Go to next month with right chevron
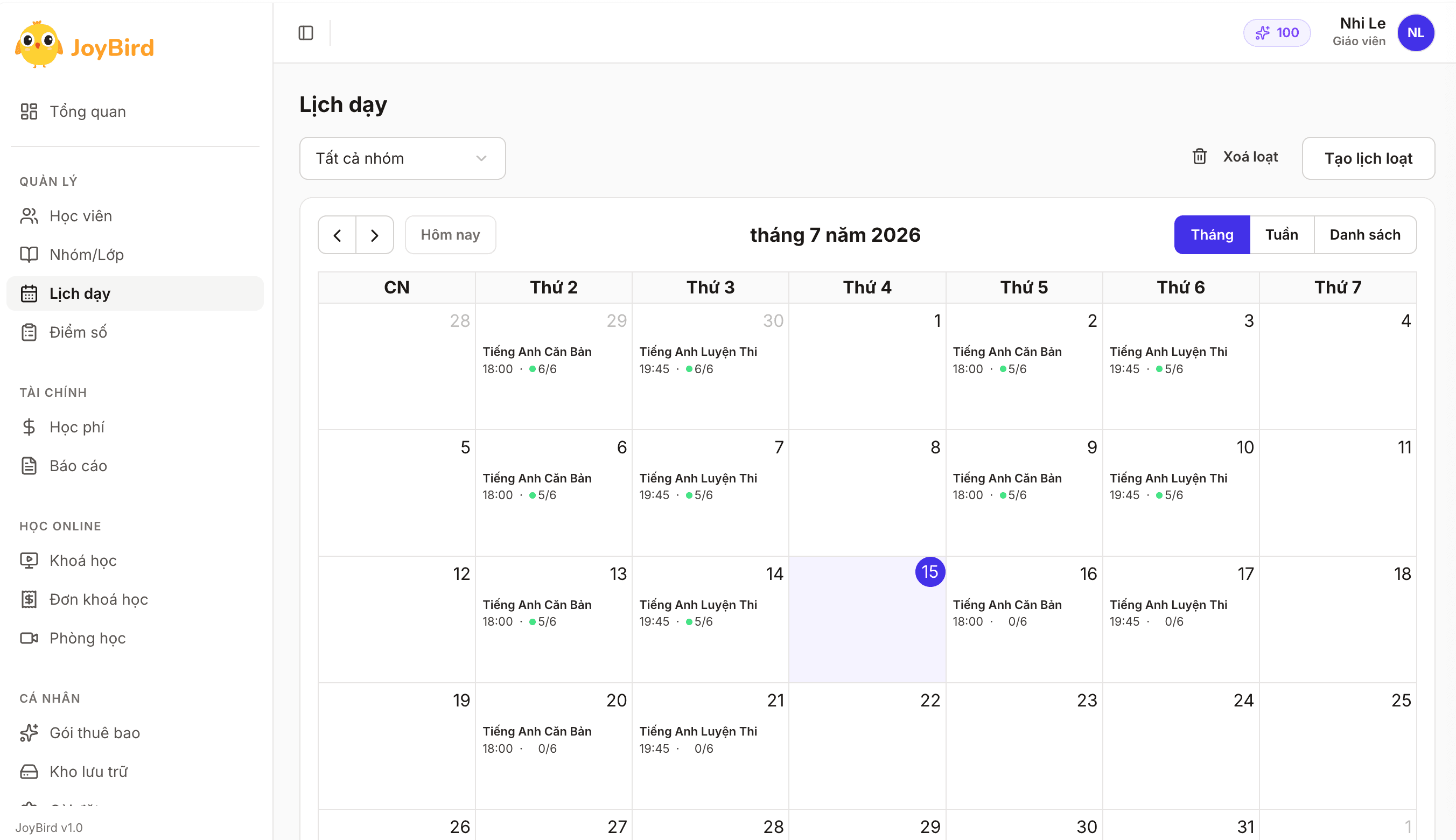The width and height of the screenshot is (1456, 840). [x=375, y=235]
